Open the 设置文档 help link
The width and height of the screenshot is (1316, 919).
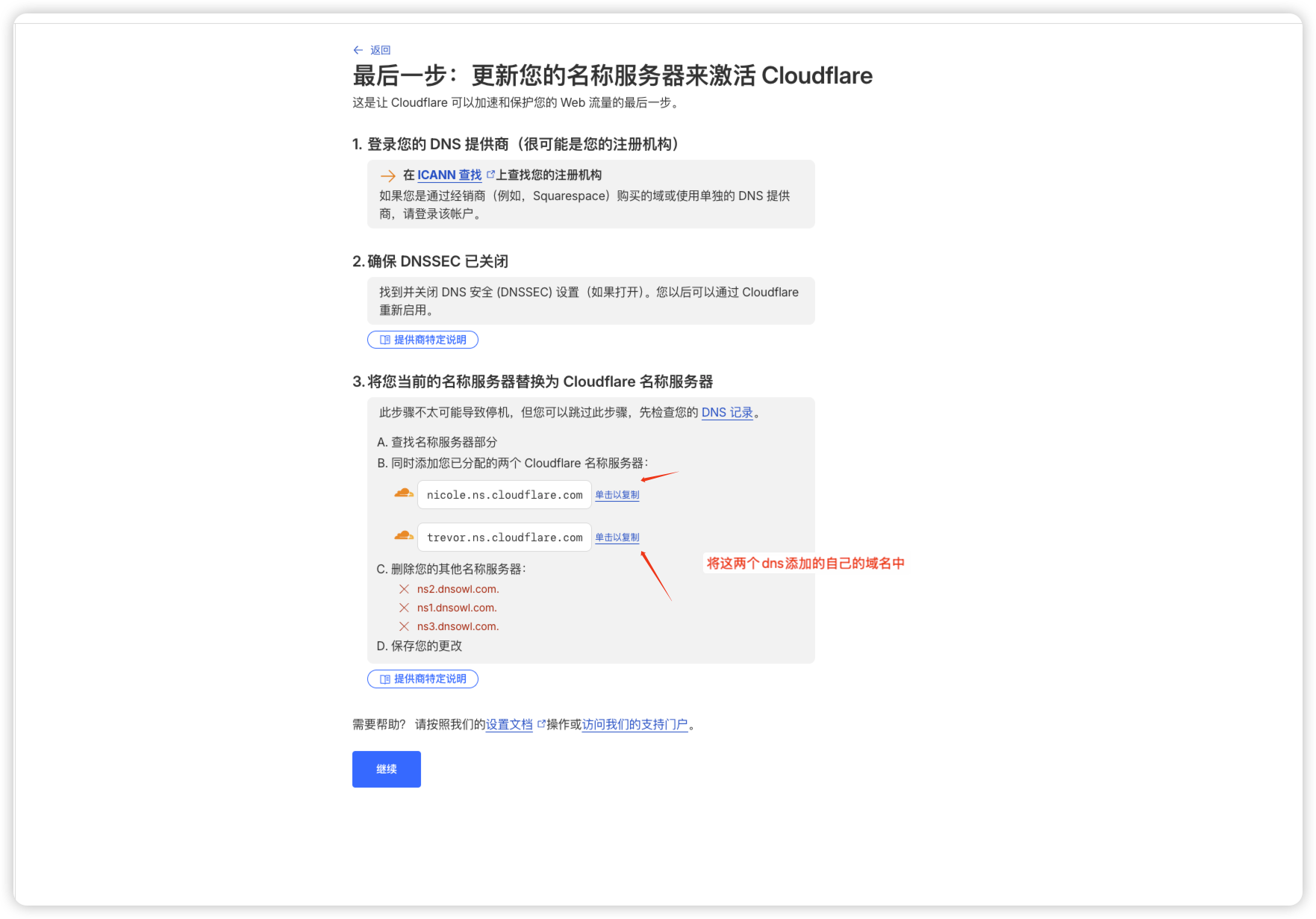point(509,724)
